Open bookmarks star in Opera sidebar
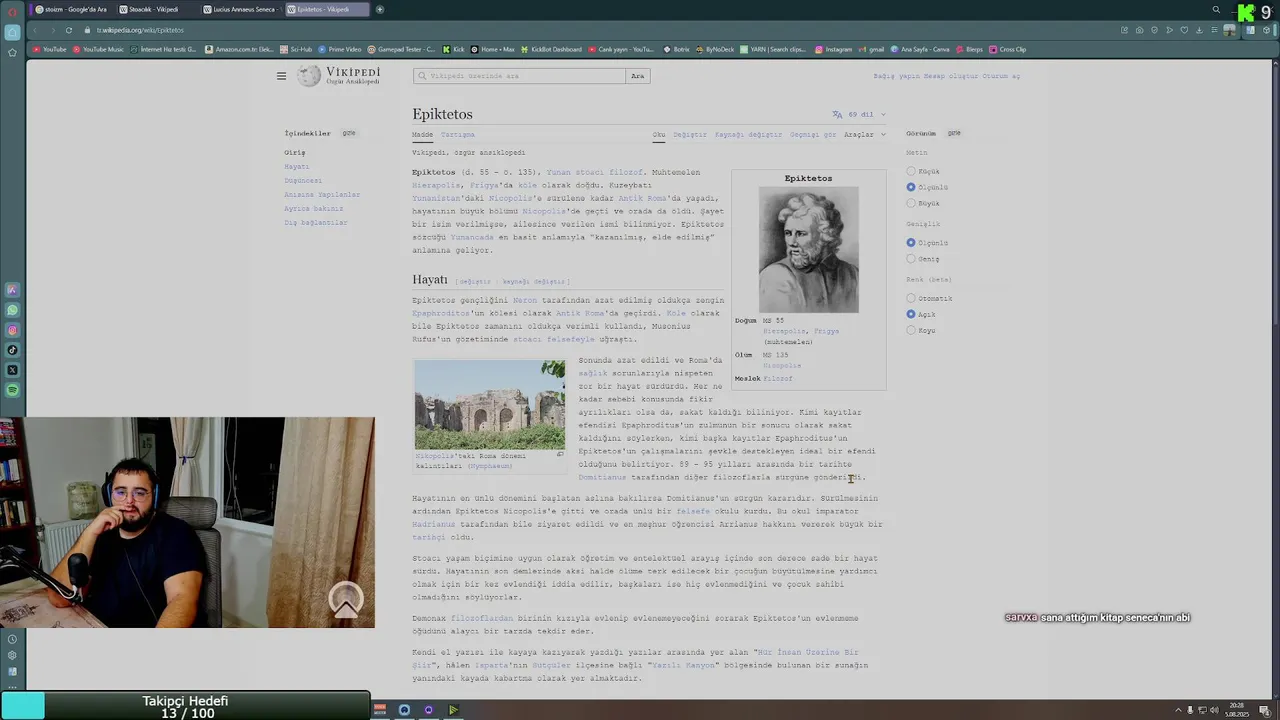Screen dimensions: 1280x720 pos(12,52)
